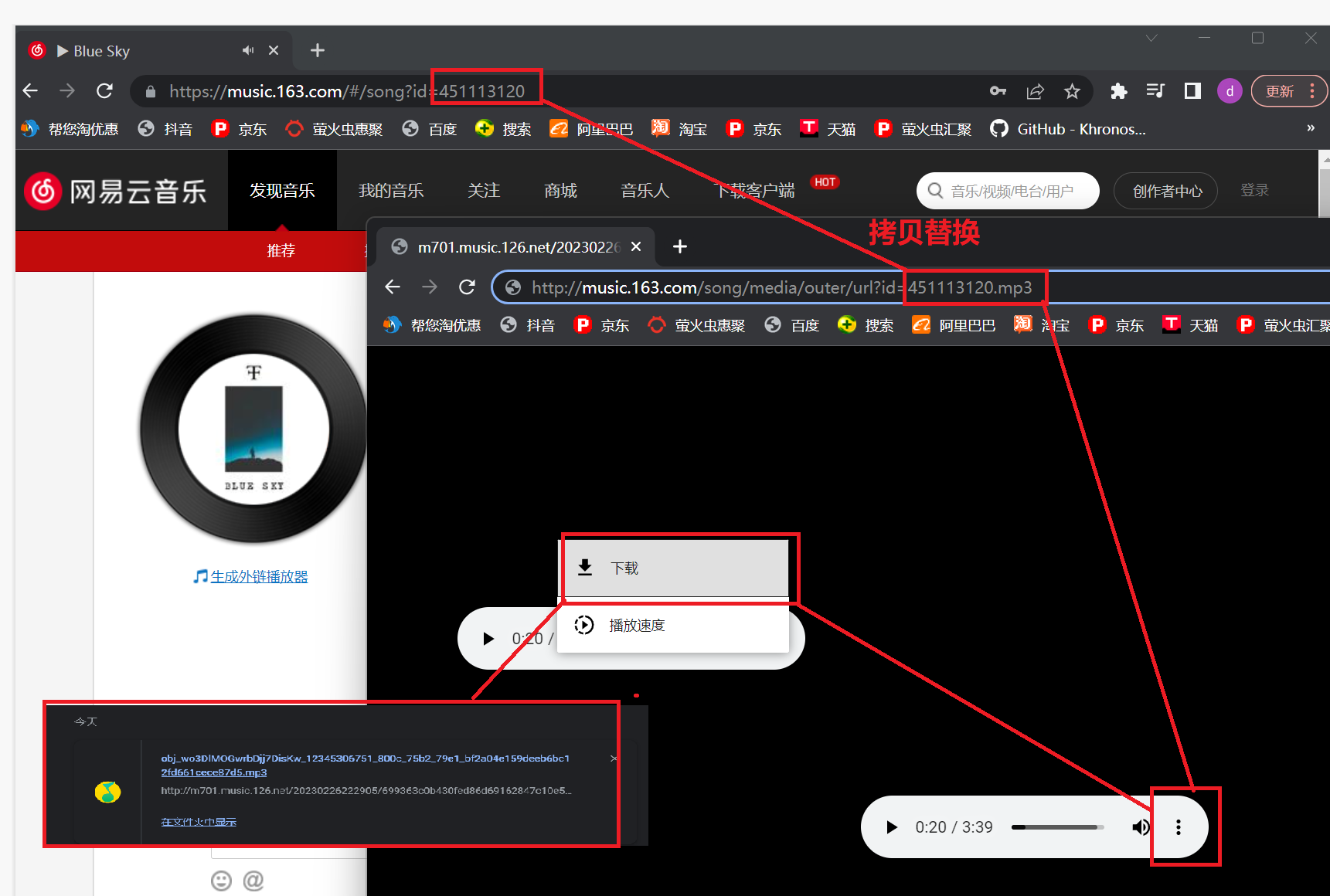Close the Blue Sky browser tab

tap(274, 50)
